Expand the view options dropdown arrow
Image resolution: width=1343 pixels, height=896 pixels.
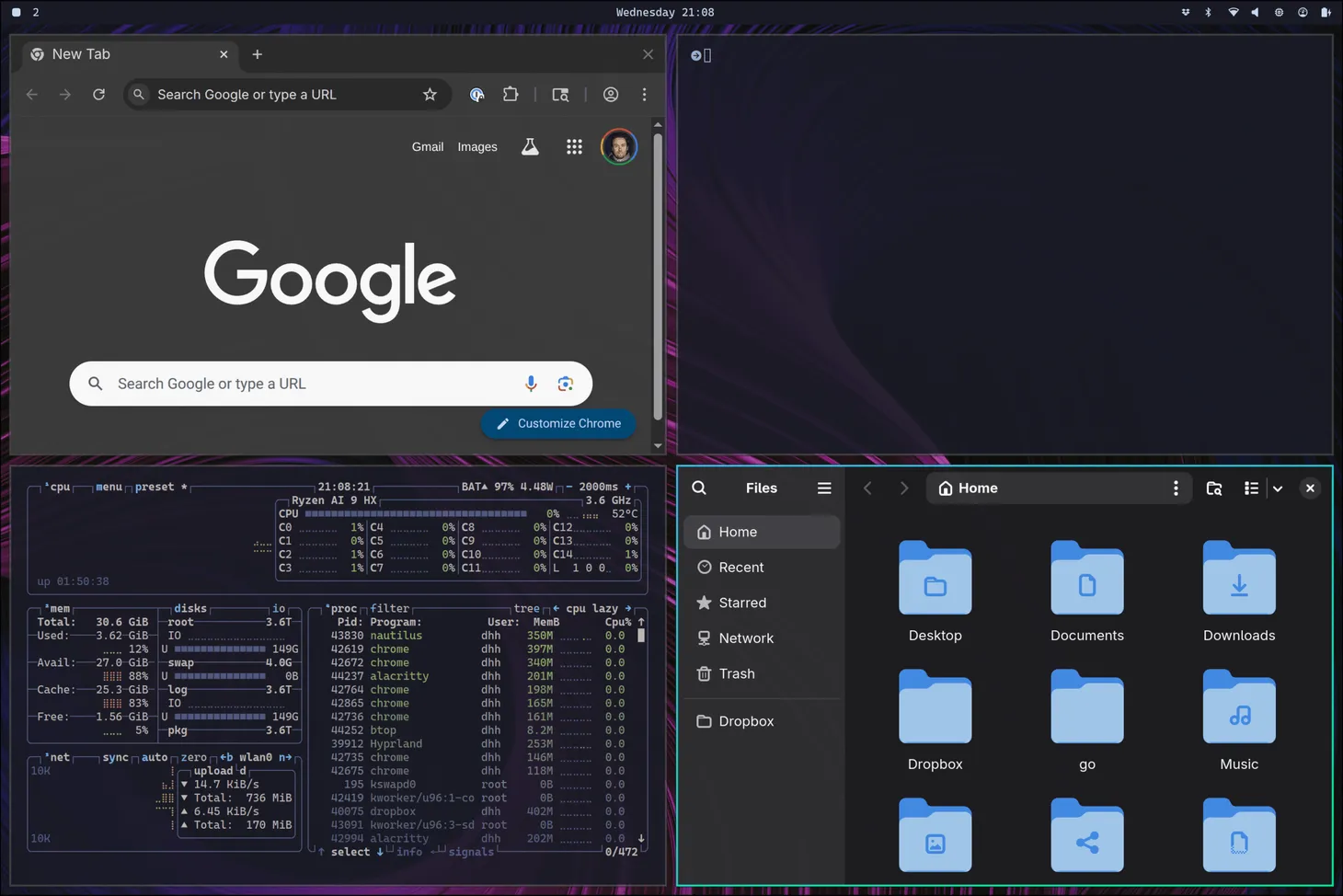1278,488
